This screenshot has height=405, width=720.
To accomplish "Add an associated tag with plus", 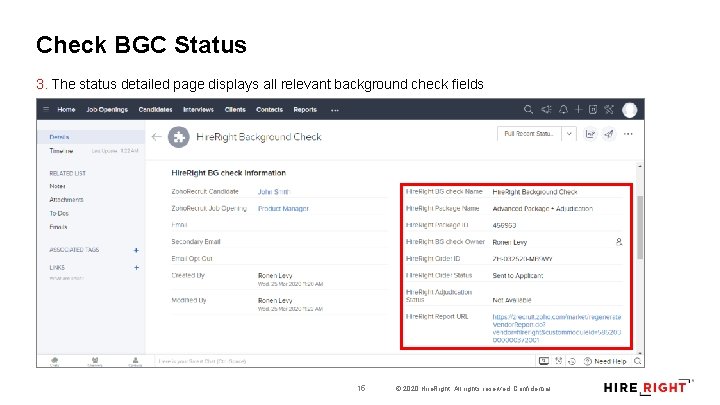I will coord(136,250).
